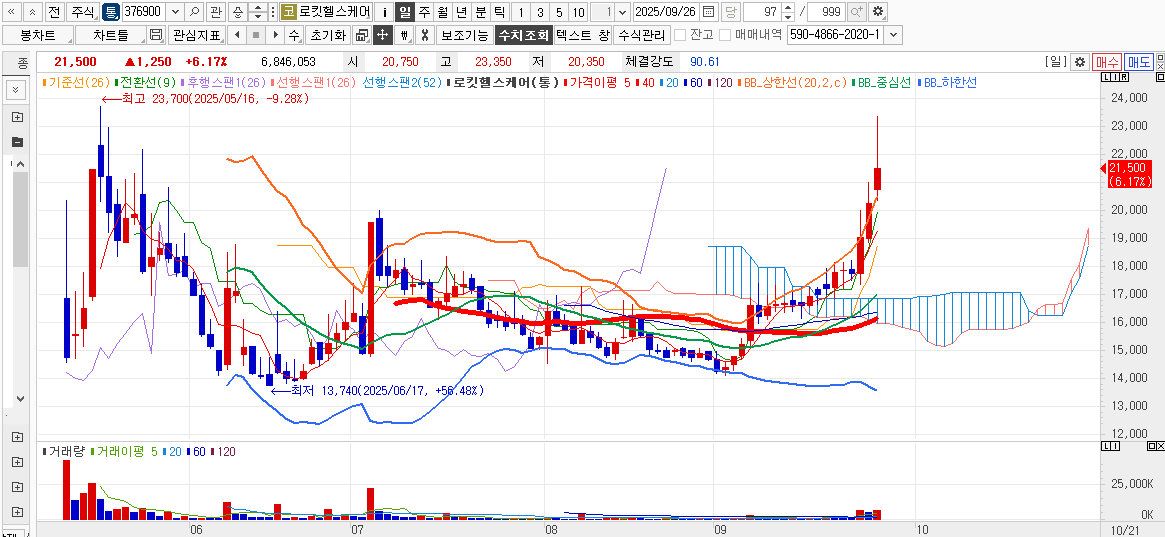Toggle the 수치조회 value lookup mode

point(523,35)
